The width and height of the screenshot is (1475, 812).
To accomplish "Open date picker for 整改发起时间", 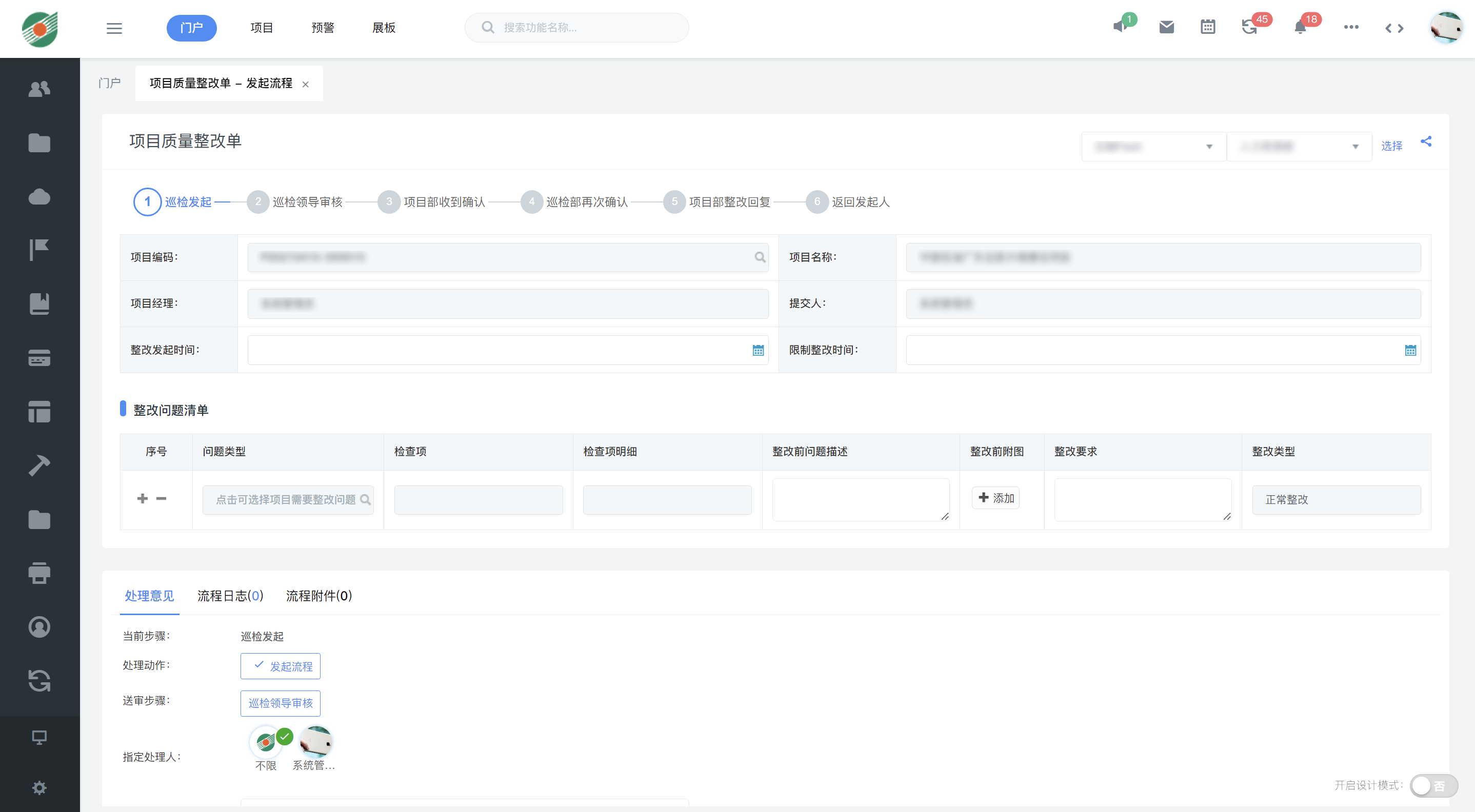I will tap(758, 350).
